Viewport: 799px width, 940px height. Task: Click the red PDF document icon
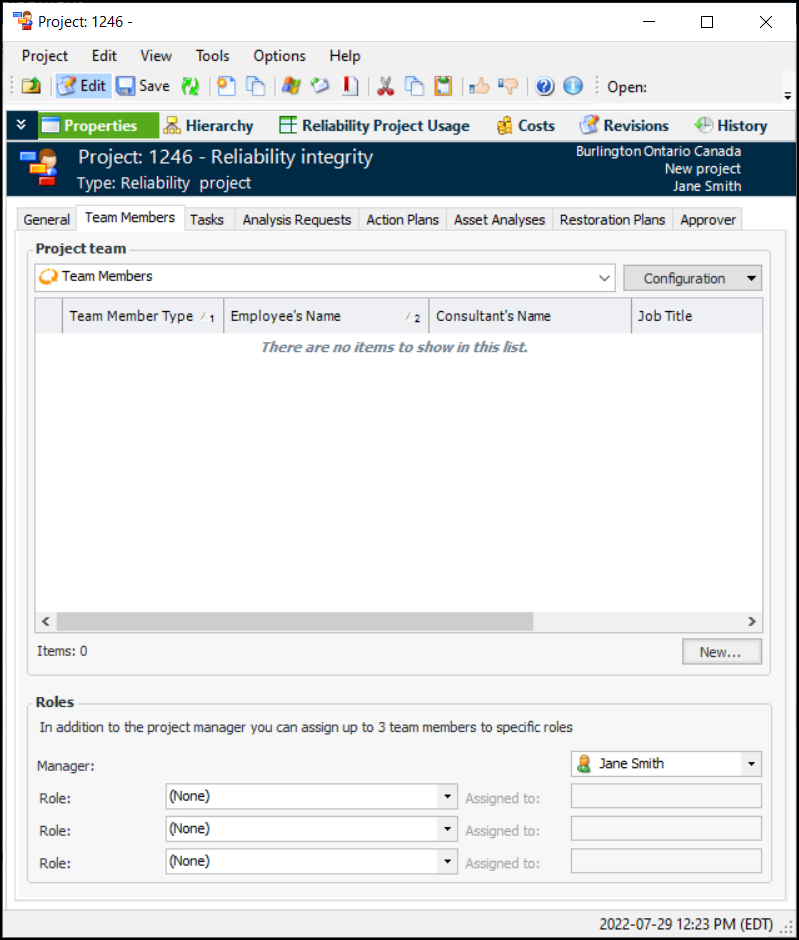pyautogui.click(x=350, y=86)
